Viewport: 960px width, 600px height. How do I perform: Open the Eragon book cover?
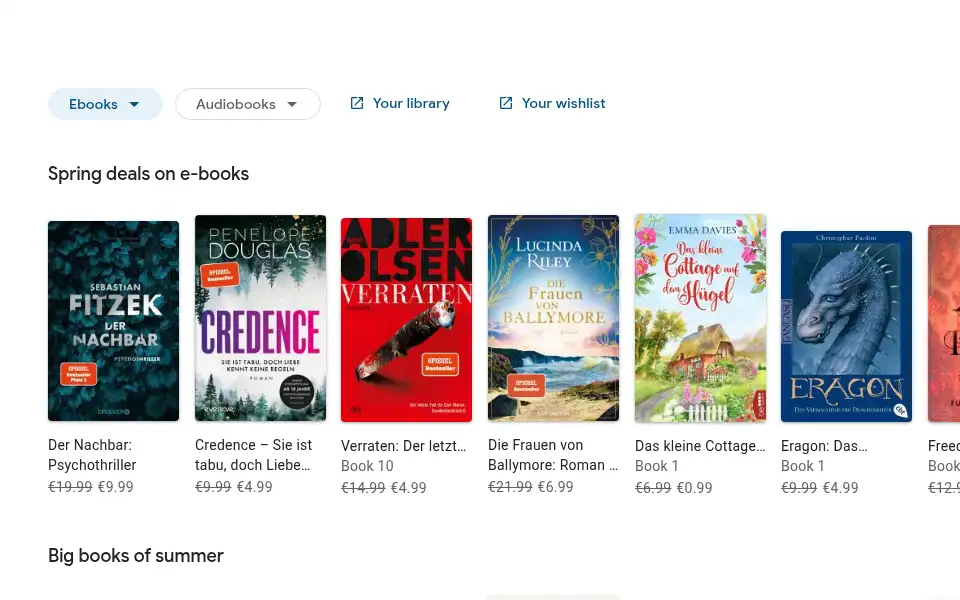point(846,326)
